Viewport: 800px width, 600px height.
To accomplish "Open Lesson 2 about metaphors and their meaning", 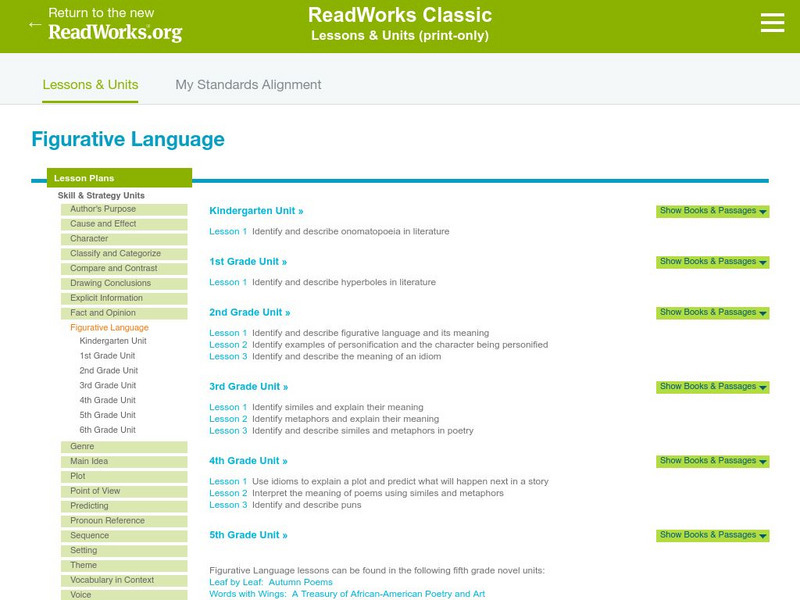I will (x=228, y=419).
